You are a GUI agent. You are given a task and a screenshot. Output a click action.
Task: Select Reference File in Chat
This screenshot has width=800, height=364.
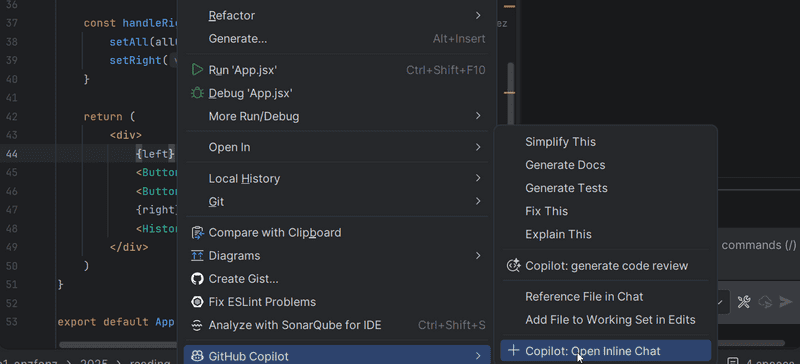[584, 297]
